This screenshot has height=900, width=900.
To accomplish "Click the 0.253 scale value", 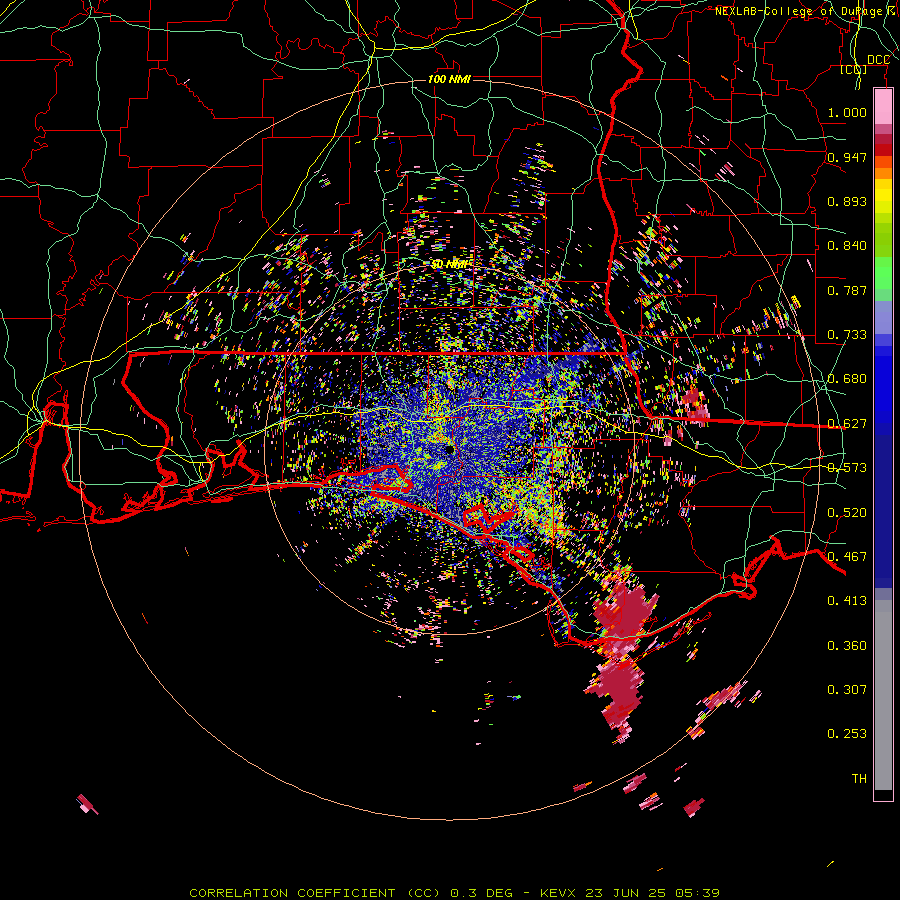I will [x=847, y=734].
